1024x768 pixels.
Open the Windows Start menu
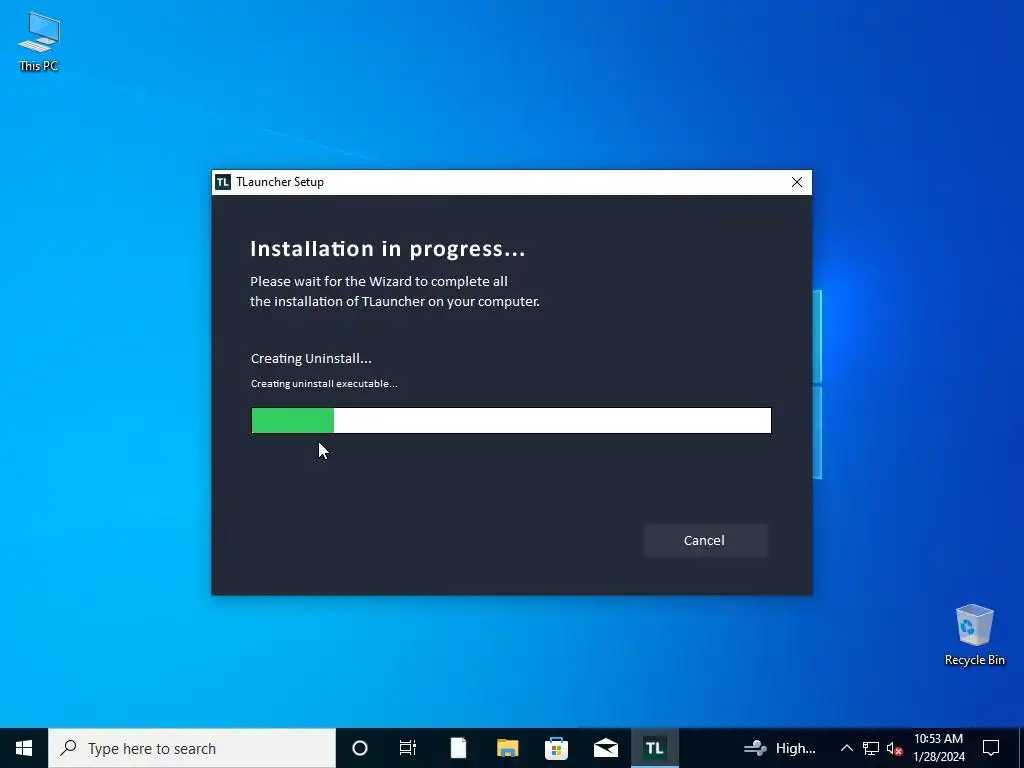tap(24, 748)
